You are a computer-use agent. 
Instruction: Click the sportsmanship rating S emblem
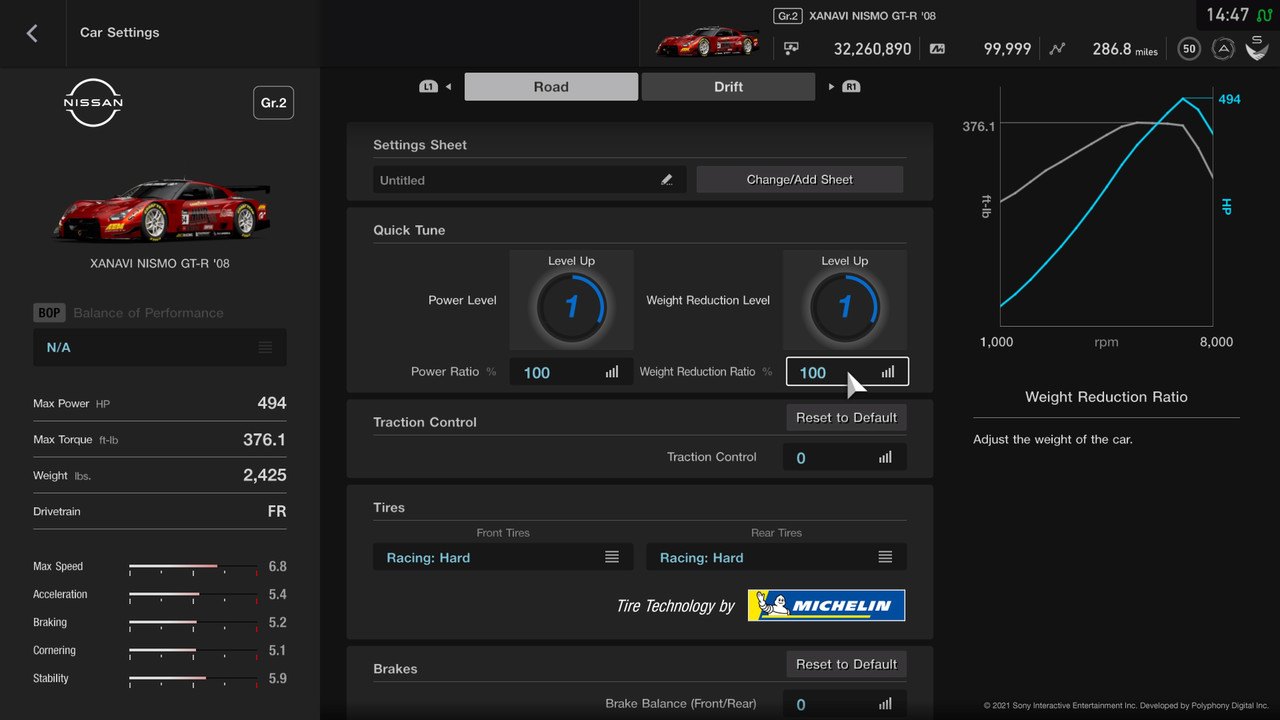pos(1257,46)
